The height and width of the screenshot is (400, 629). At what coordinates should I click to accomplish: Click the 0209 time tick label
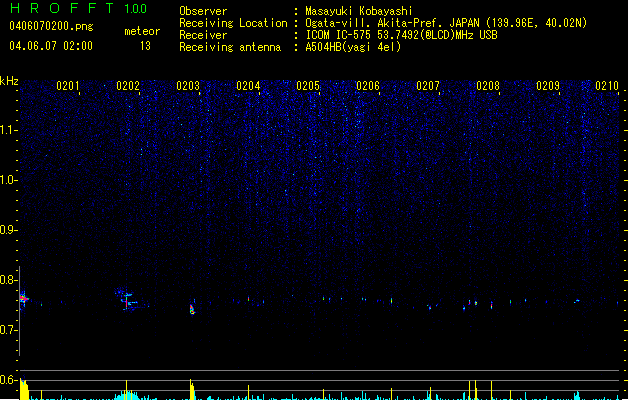click(548, 86)
